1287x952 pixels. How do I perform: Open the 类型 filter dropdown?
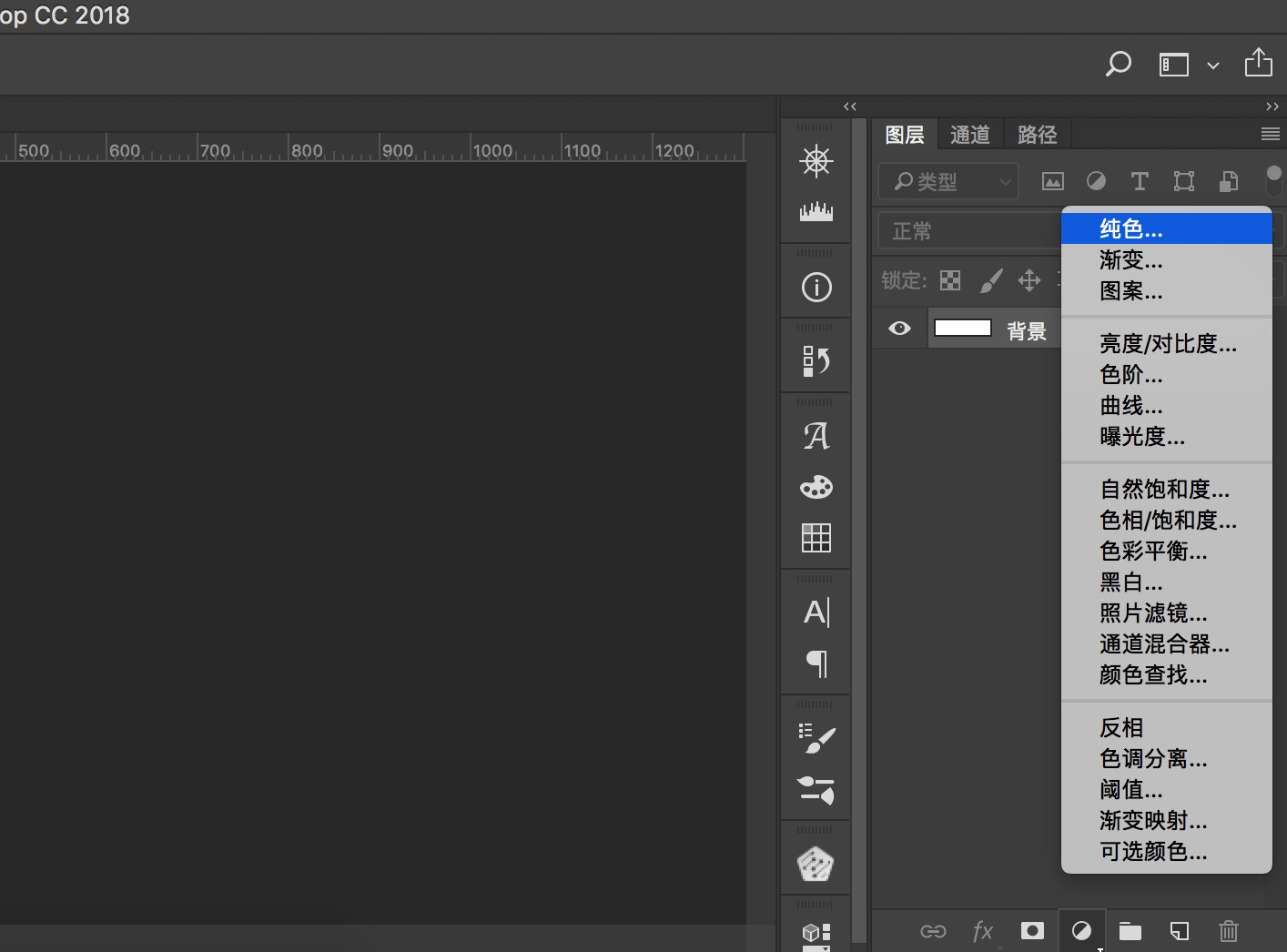tap(948, 181)
